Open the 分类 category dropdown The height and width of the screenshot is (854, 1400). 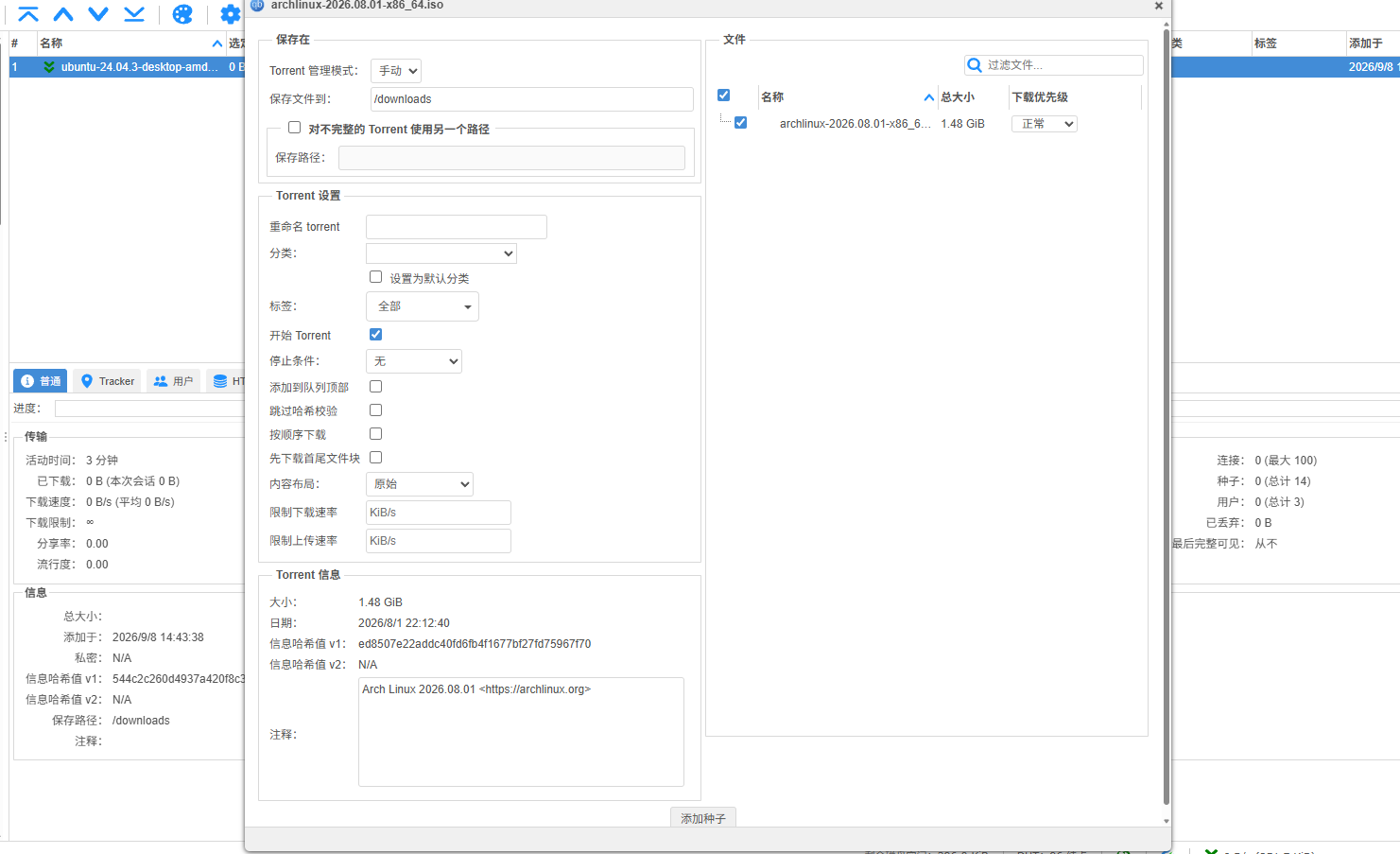[x=441, y=253]
